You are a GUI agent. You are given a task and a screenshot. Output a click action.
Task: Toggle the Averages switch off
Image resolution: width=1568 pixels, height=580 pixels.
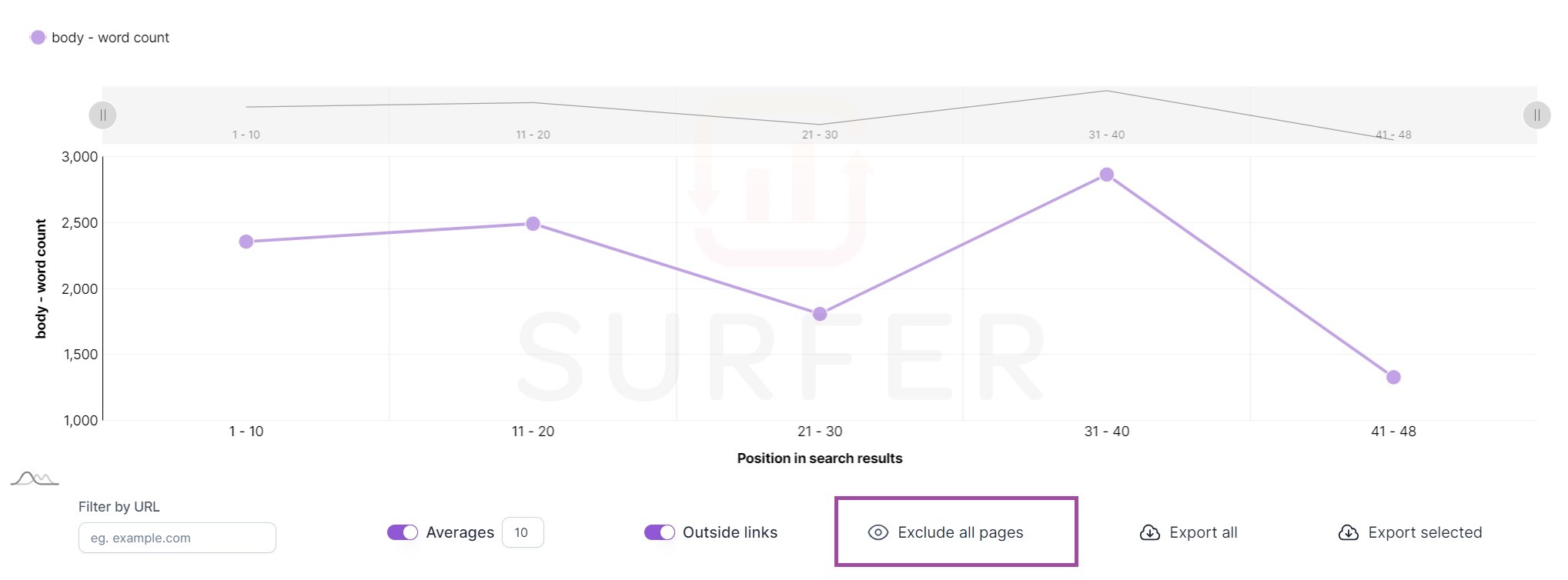coord(403,532)
